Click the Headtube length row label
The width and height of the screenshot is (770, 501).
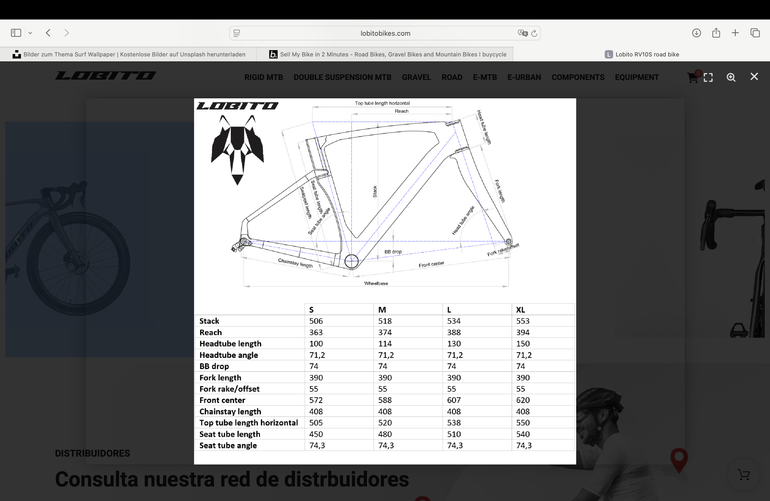[x=230, y=344]
